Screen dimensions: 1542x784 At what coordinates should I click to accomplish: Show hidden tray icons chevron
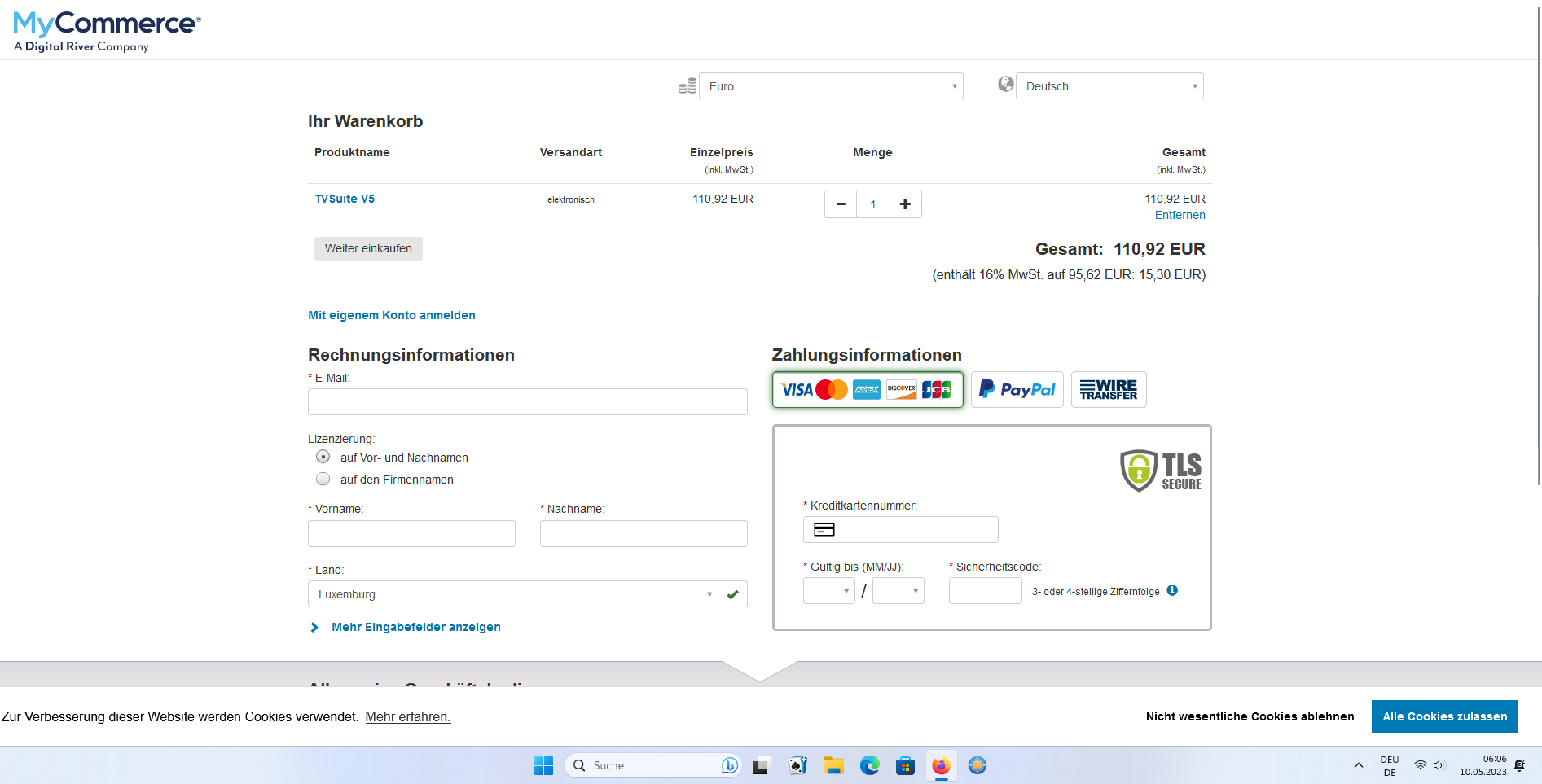pos(1358,765)
